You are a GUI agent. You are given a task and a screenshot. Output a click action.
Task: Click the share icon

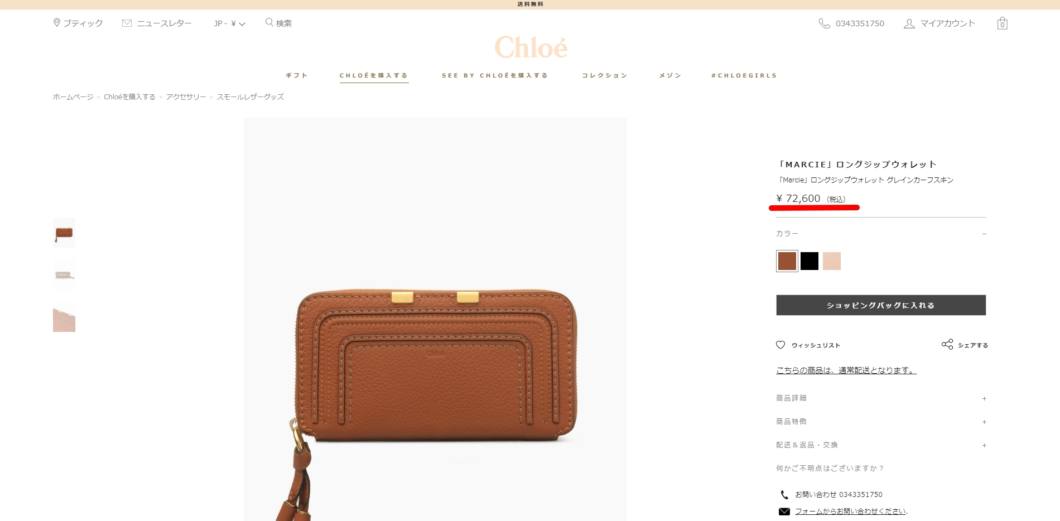(947, 345)
